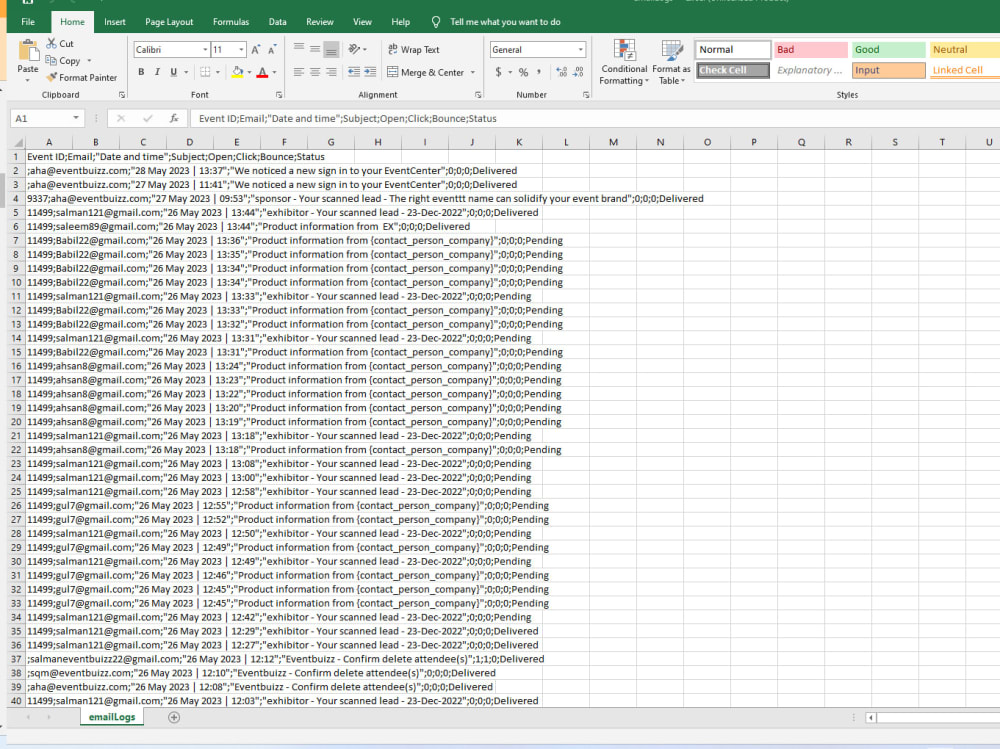This screenshot has width=1000, height=749.
Task: Apply Fill Color bucket
Action: (x=237, y=72)
